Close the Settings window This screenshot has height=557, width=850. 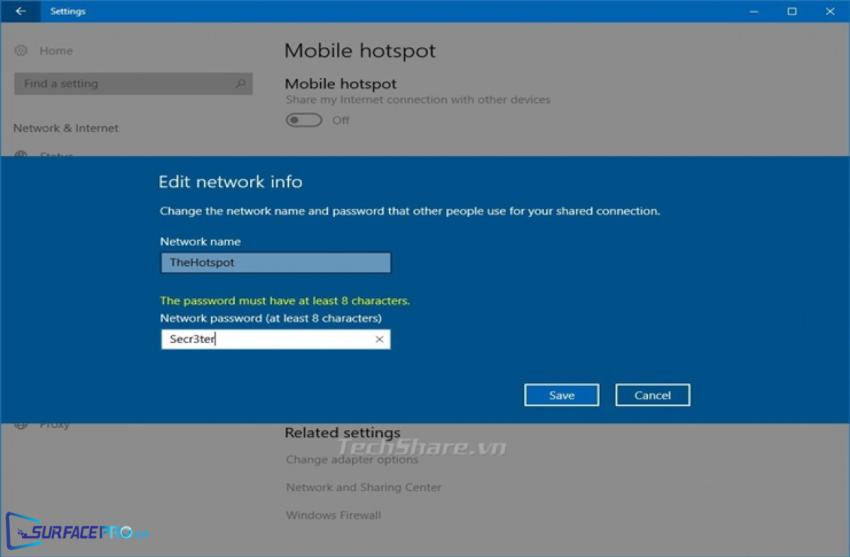830,11
